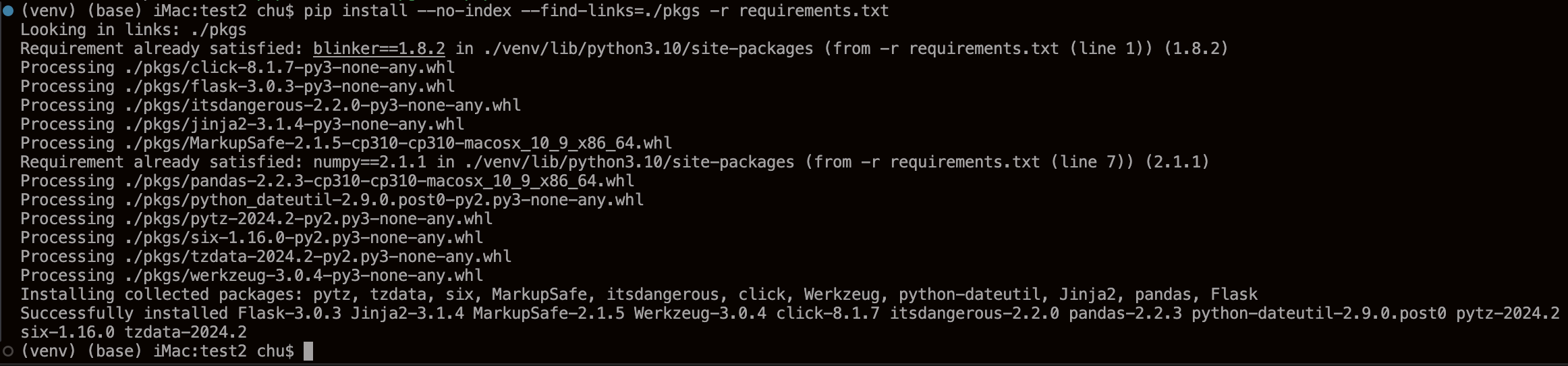Open the python_dateutil-2.9.0.post0 wheel path

pyautogui.click(x=384, y=200)
